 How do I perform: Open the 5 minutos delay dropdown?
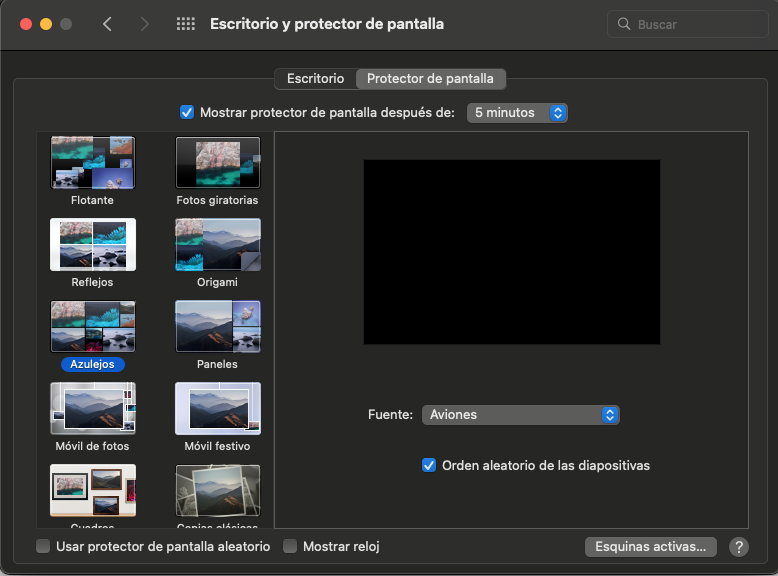pos(517,113)
